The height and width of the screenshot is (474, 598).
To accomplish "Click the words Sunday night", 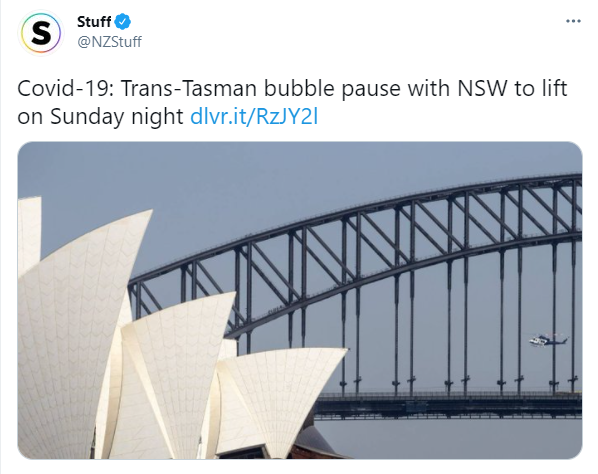I will pos(117,117).
